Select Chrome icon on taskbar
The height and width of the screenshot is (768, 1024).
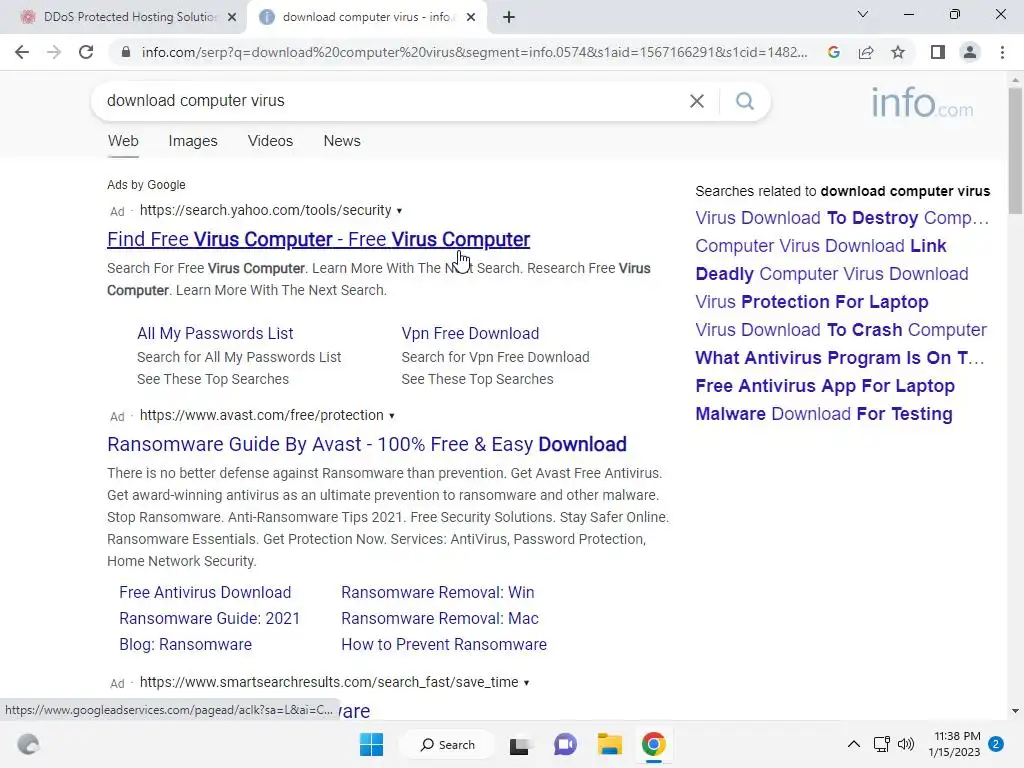click(x=654, y=744)
